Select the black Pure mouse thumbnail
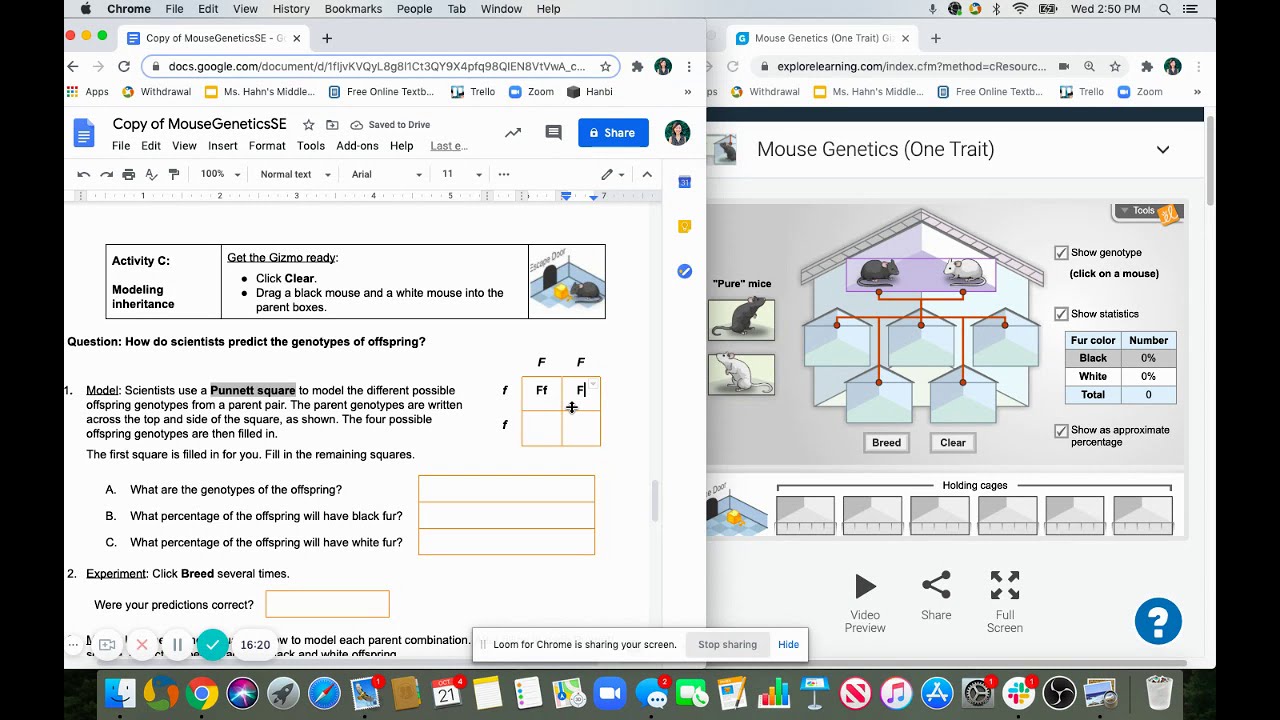Screen dimensions: 1280x720 [741, 320]
